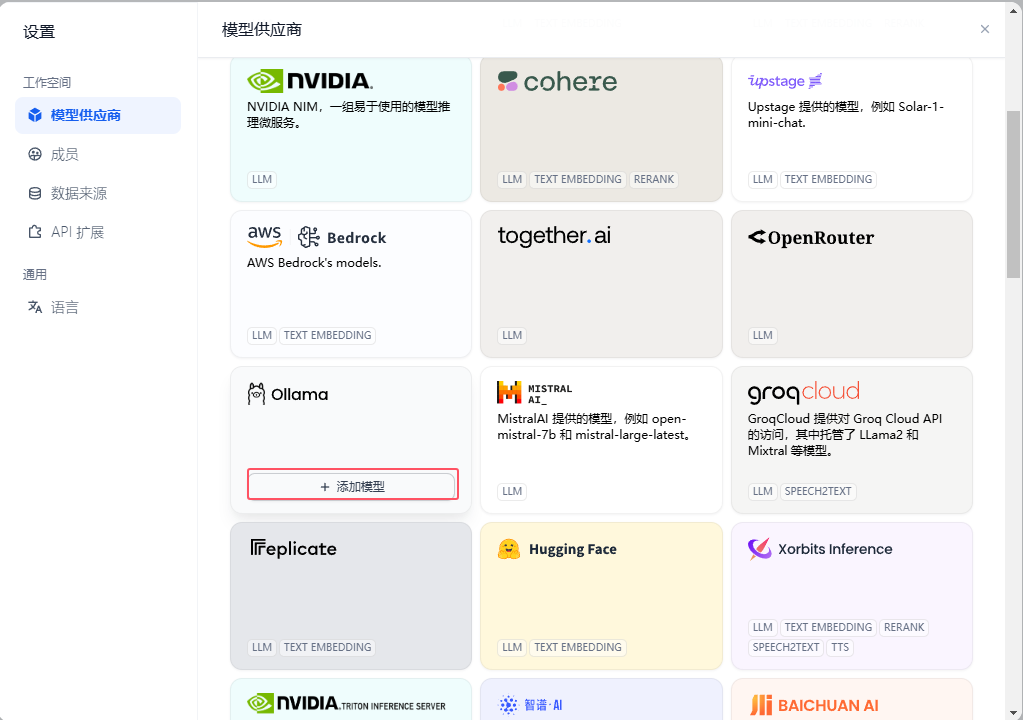This screenshot has height=720, width=1023.
Task: Open the API 扩展 section
Action: [x=77, y=232]
